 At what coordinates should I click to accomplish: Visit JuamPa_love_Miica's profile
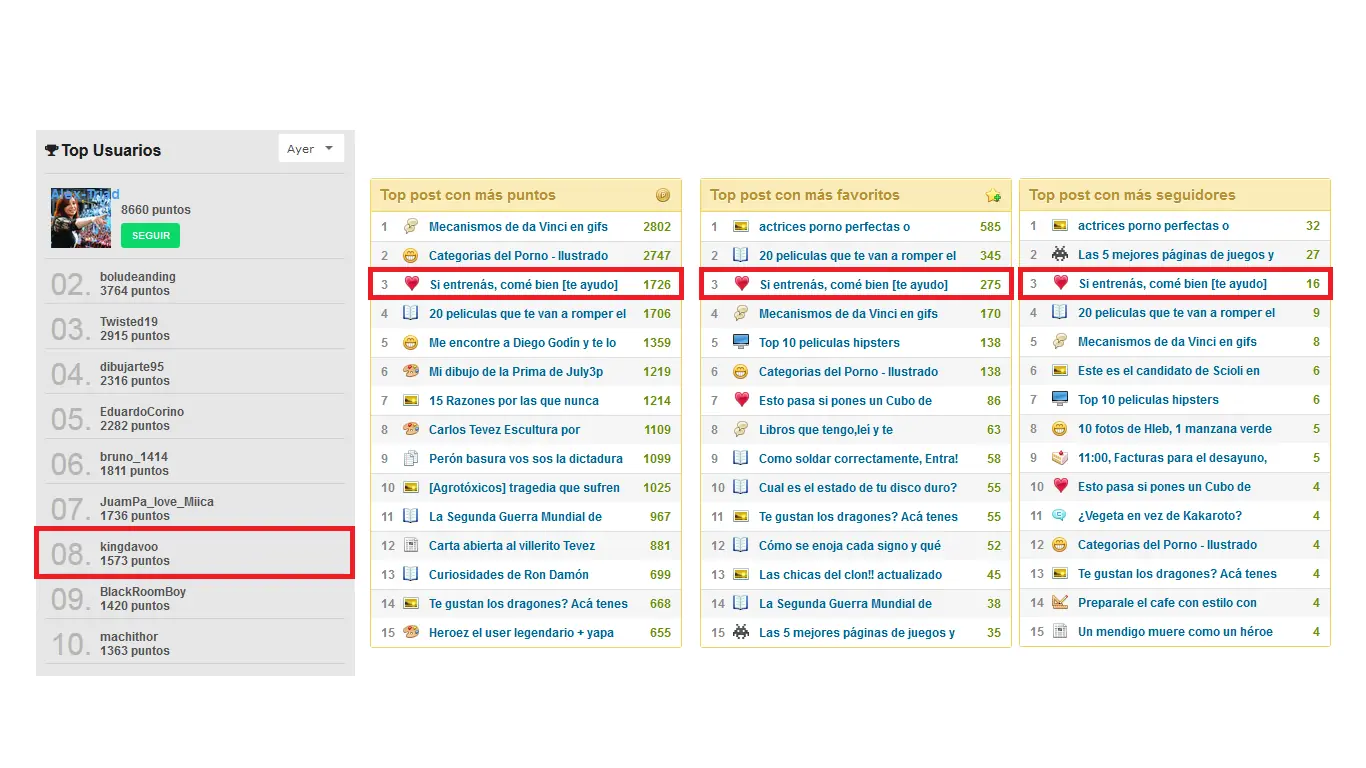click(157, 502)
